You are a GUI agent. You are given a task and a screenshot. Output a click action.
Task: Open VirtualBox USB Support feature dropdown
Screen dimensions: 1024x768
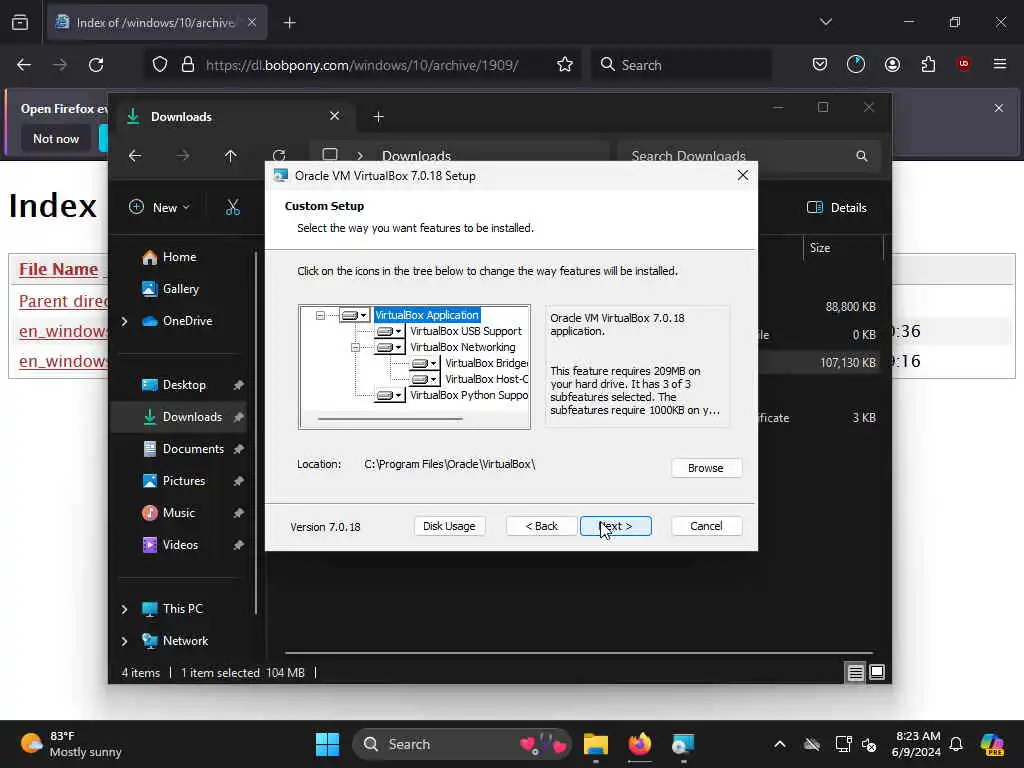pos(389,332)
